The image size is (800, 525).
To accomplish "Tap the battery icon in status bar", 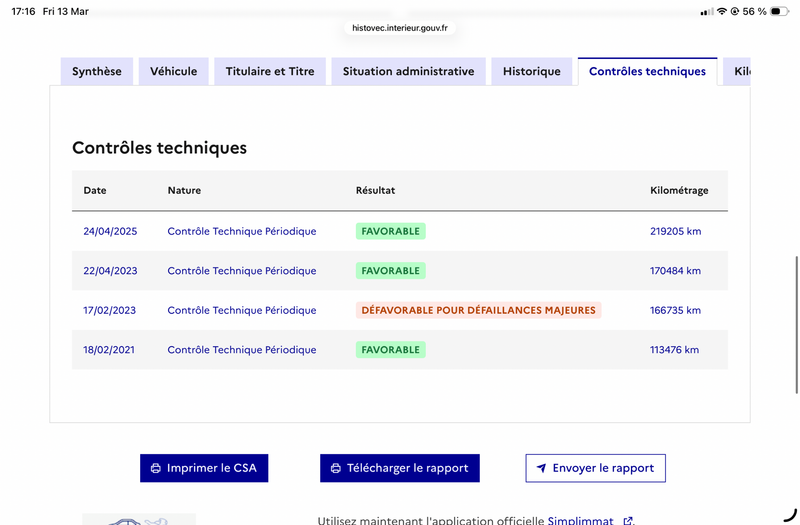I will pos(780,11).
